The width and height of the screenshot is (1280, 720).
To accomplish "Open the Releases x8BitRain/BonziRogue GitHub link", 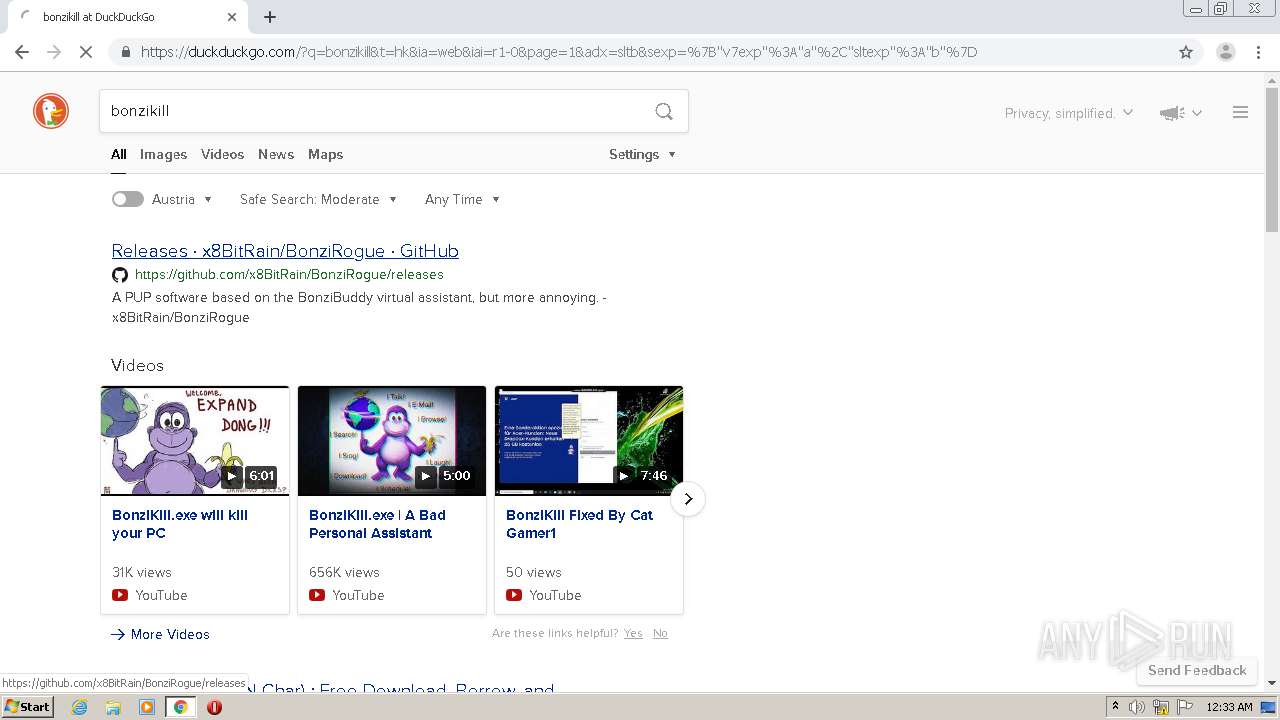I will coord(285,251).
